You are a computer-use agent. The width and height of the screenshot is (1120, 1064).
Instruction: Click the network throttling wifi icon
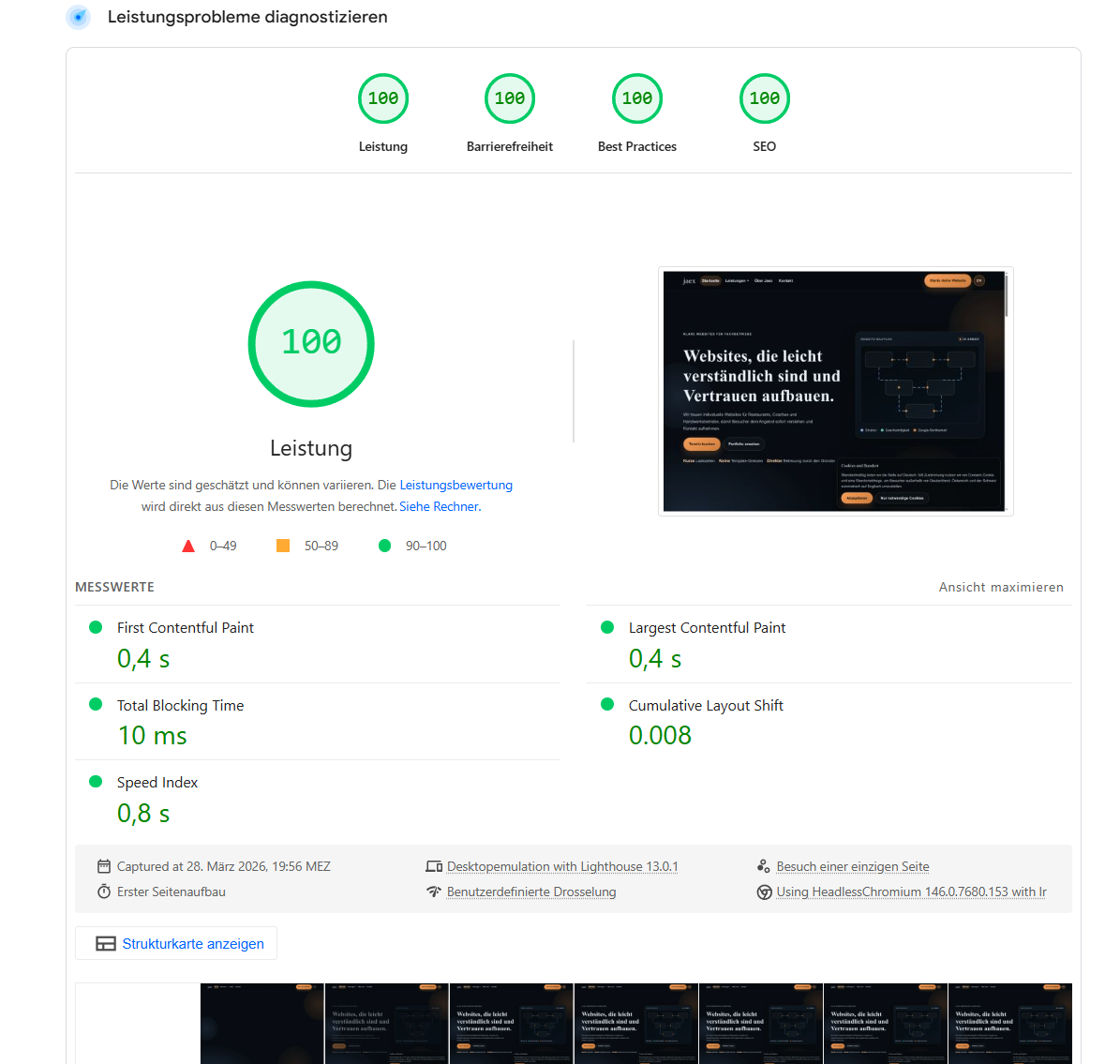[433, 892]
